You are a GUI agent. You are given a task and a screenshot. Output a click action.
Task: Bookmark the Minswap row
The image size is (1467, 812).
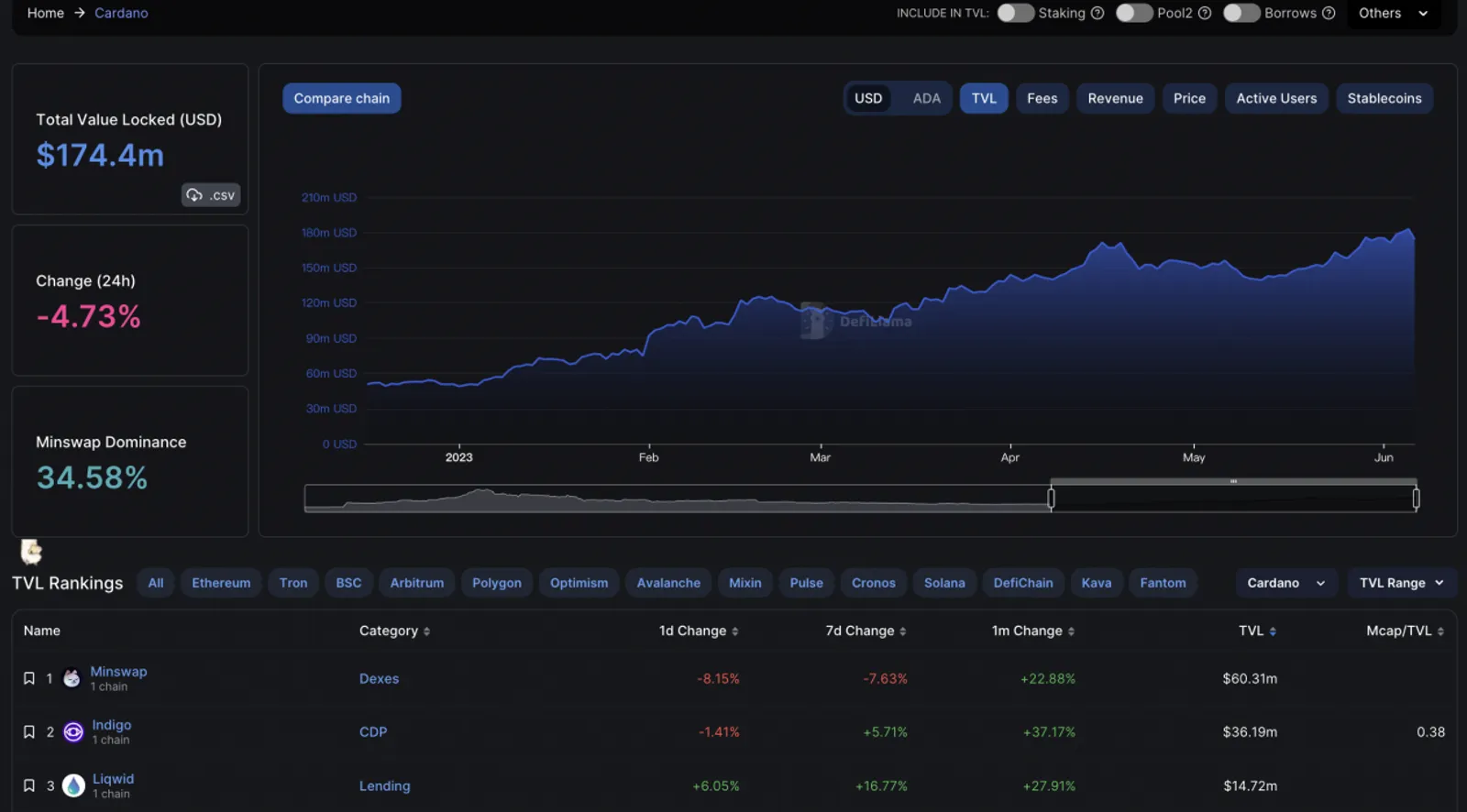[x=29, y=678]
